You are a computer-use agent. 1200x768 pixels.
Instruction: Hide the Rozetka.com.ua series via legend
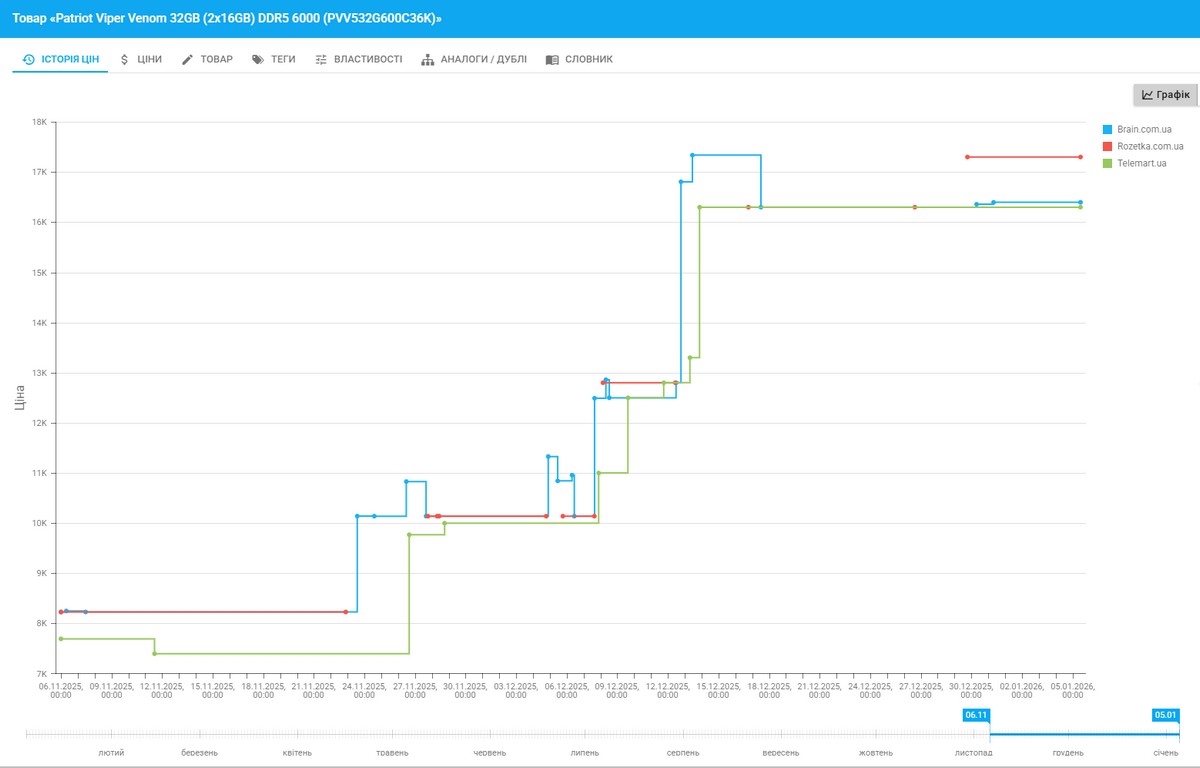pos(1149,147)
